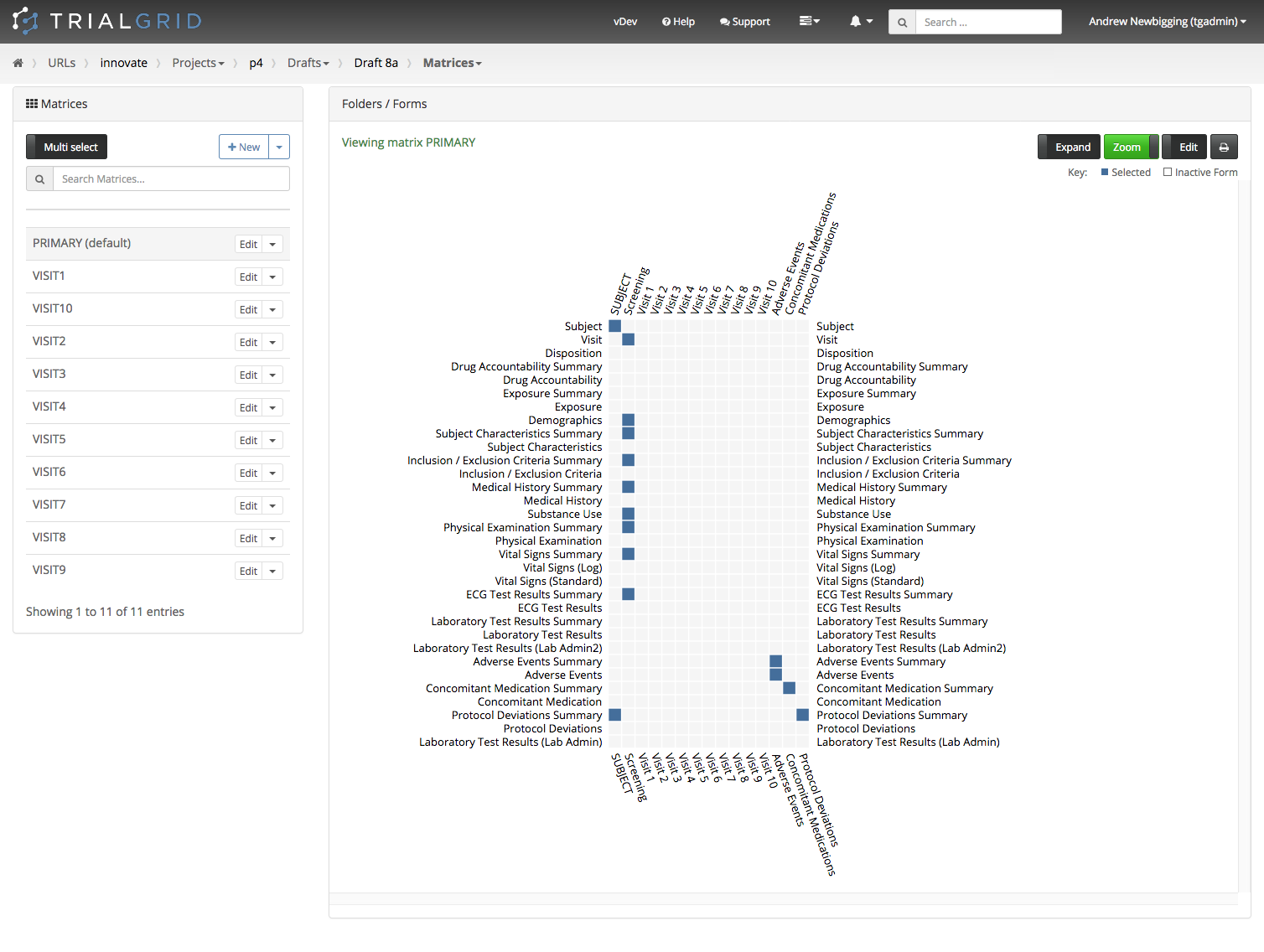Toggle Vital Signs Summary / Screening cell

tap(629, 554)
